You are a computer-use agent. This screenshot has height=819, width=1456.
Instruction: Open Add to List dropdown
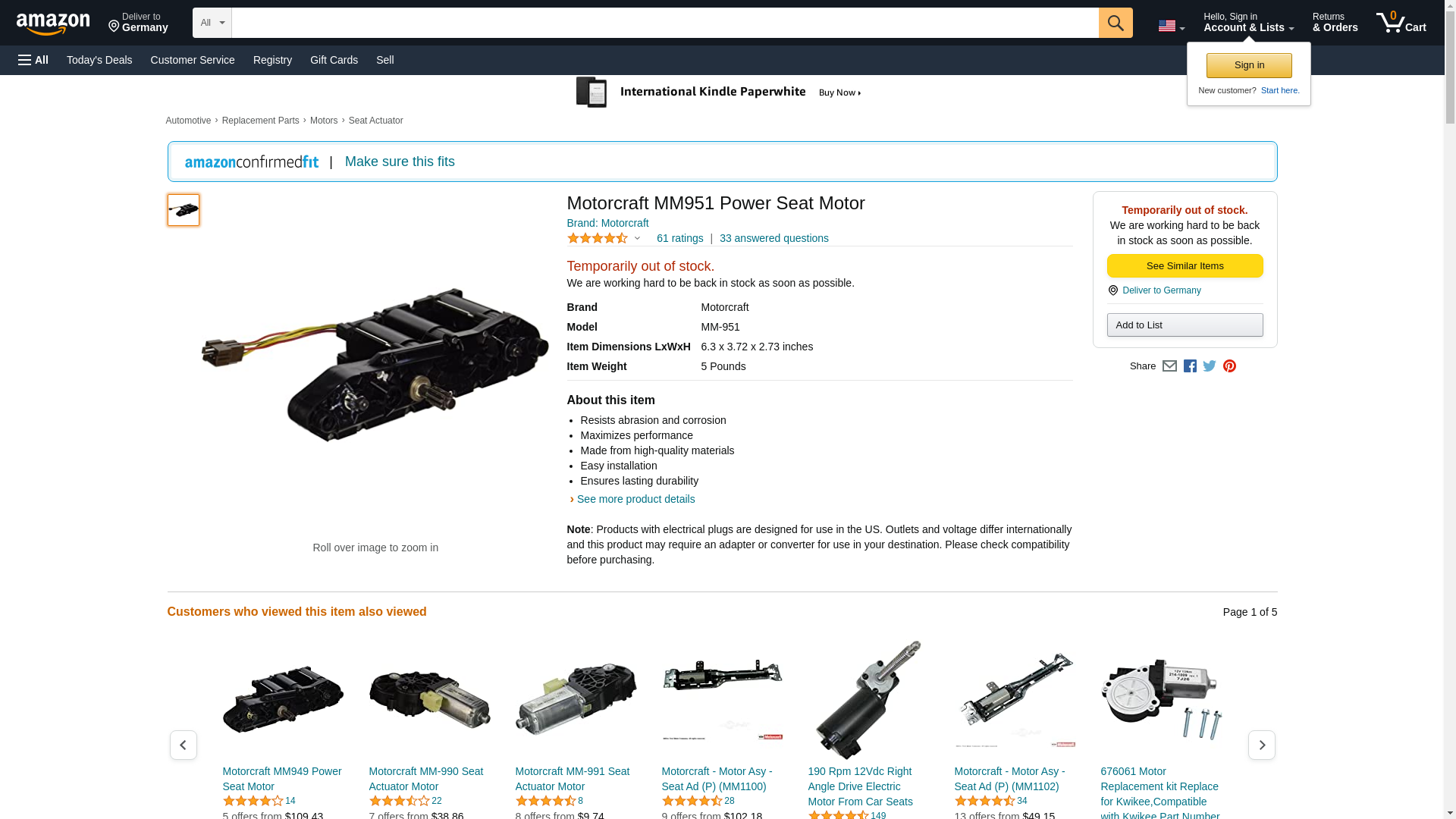pyautogui.click(x=1185, y=325)
